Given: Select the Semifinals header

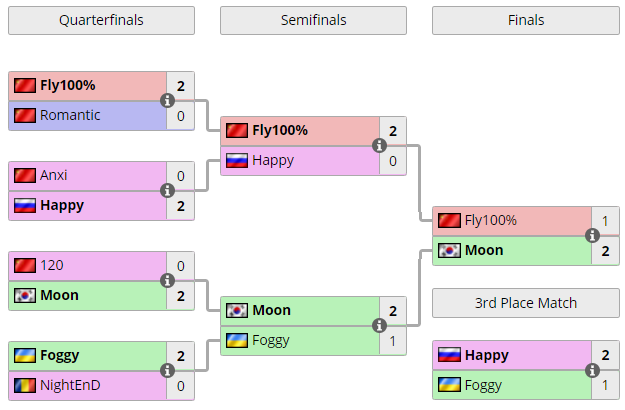Looking at the screenshot, I should tap(313, 20).
